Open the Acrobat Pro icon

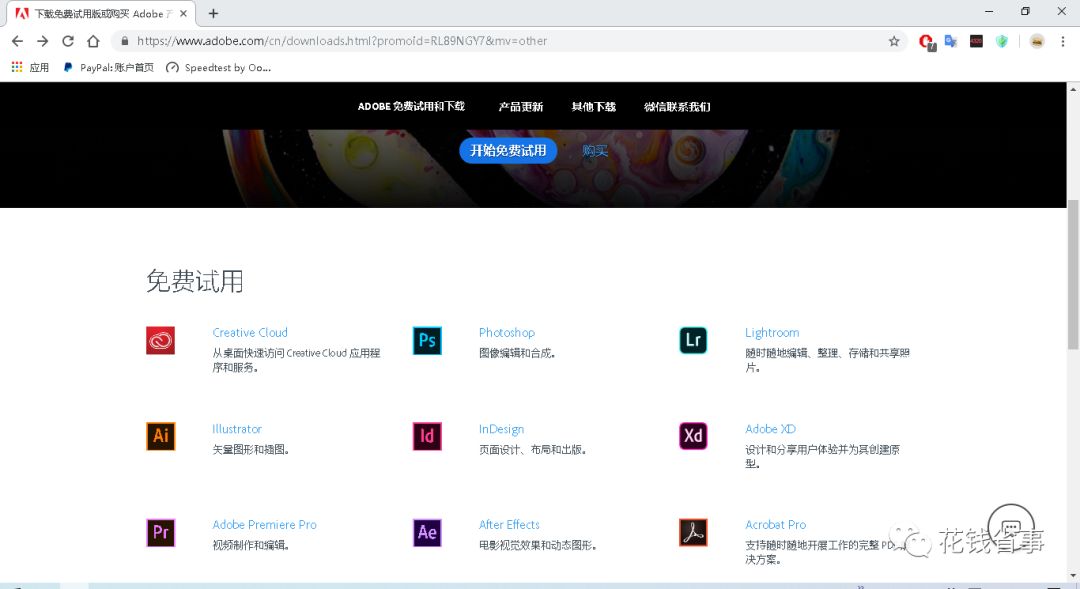[693, 533]
